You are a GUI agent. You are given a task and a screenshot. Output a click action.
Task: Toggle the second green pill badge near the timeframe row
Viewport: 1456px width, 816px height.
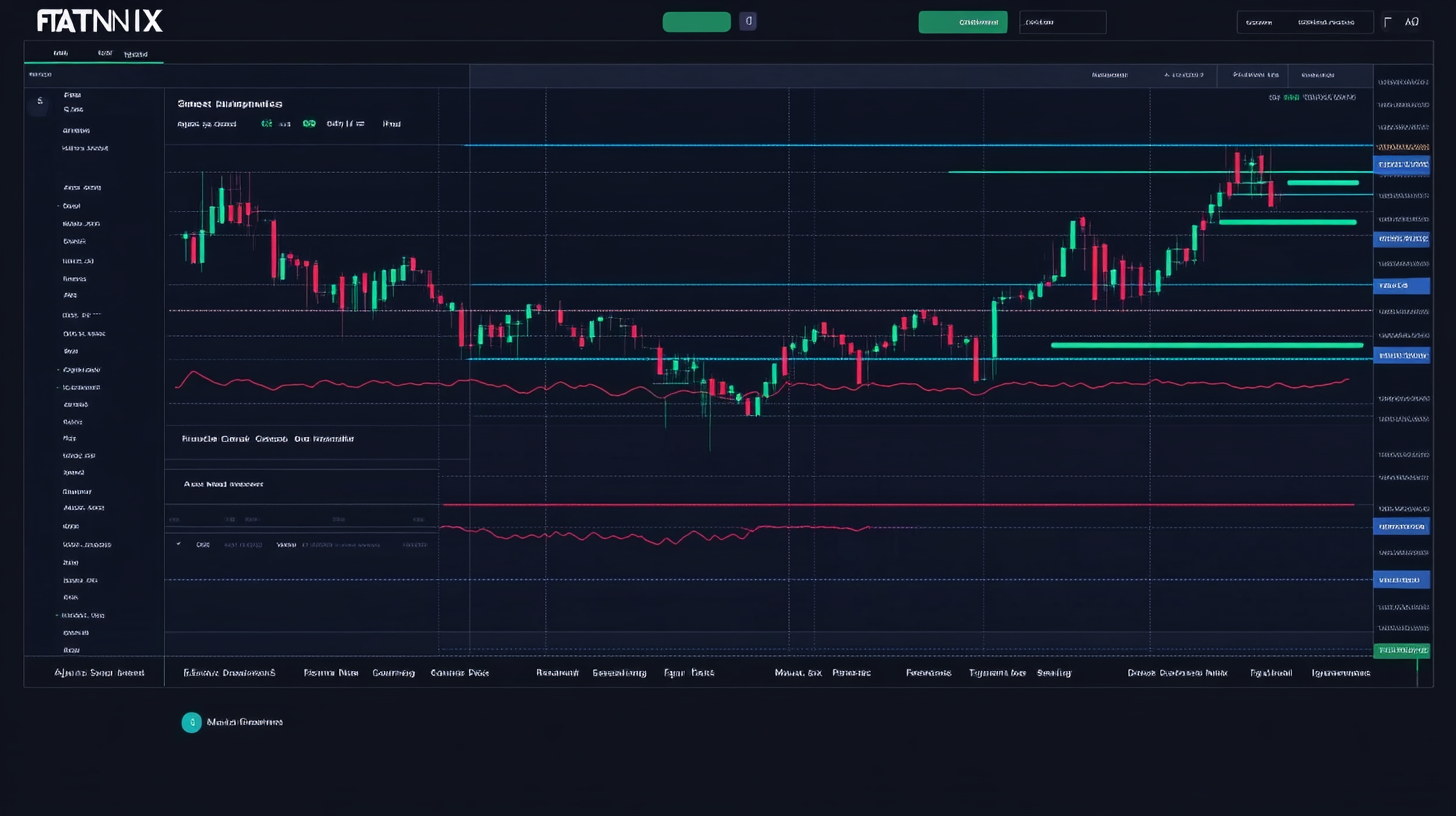[310, 123]
